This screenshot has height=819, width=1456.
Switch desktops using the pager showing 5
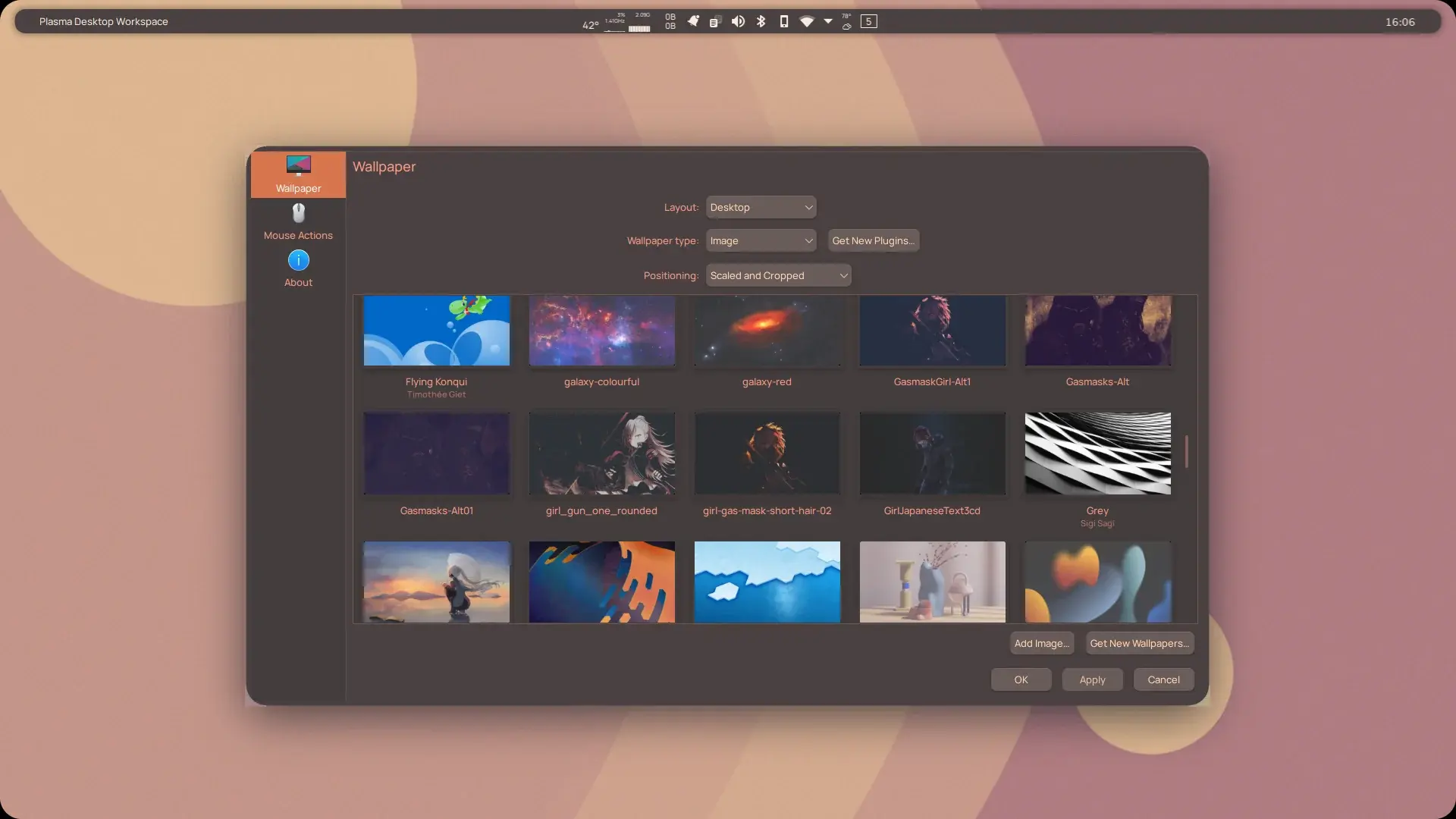click(x=869, y=21)
